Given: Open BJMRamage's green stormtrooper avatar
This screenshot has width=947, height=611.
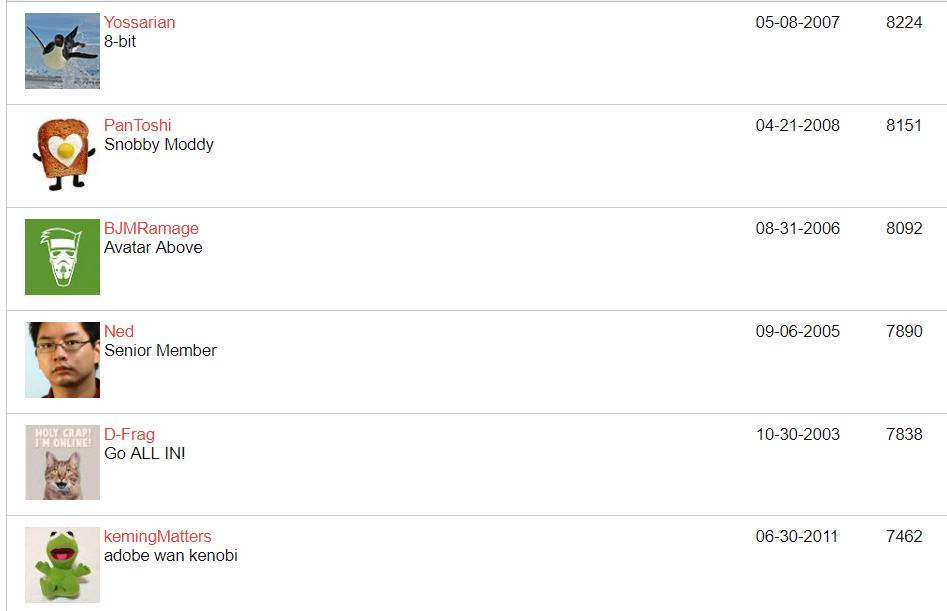Looking at the screenshot, I should [62, 257].
